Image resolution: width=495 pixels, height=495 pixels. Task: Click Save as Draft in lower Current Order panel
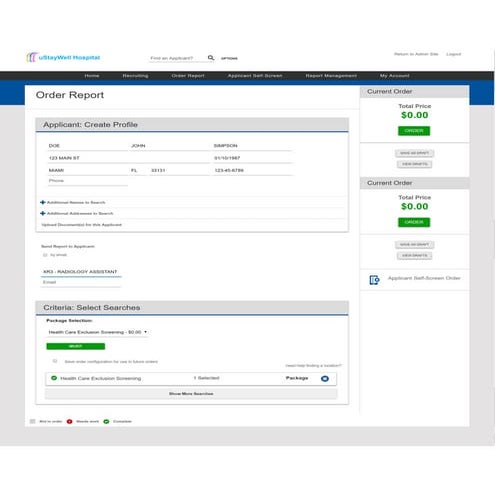414,245
